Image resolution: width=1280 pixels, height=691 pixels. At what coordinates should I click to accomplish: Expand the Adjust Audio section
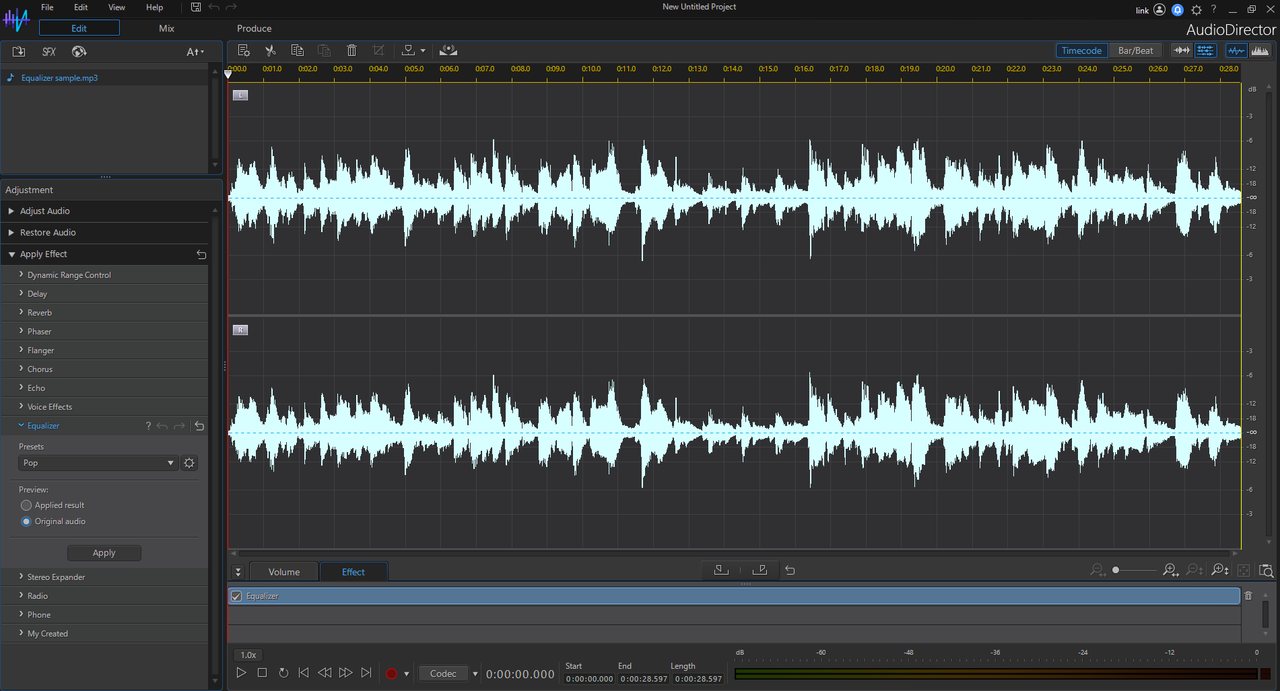click(105, 211)
